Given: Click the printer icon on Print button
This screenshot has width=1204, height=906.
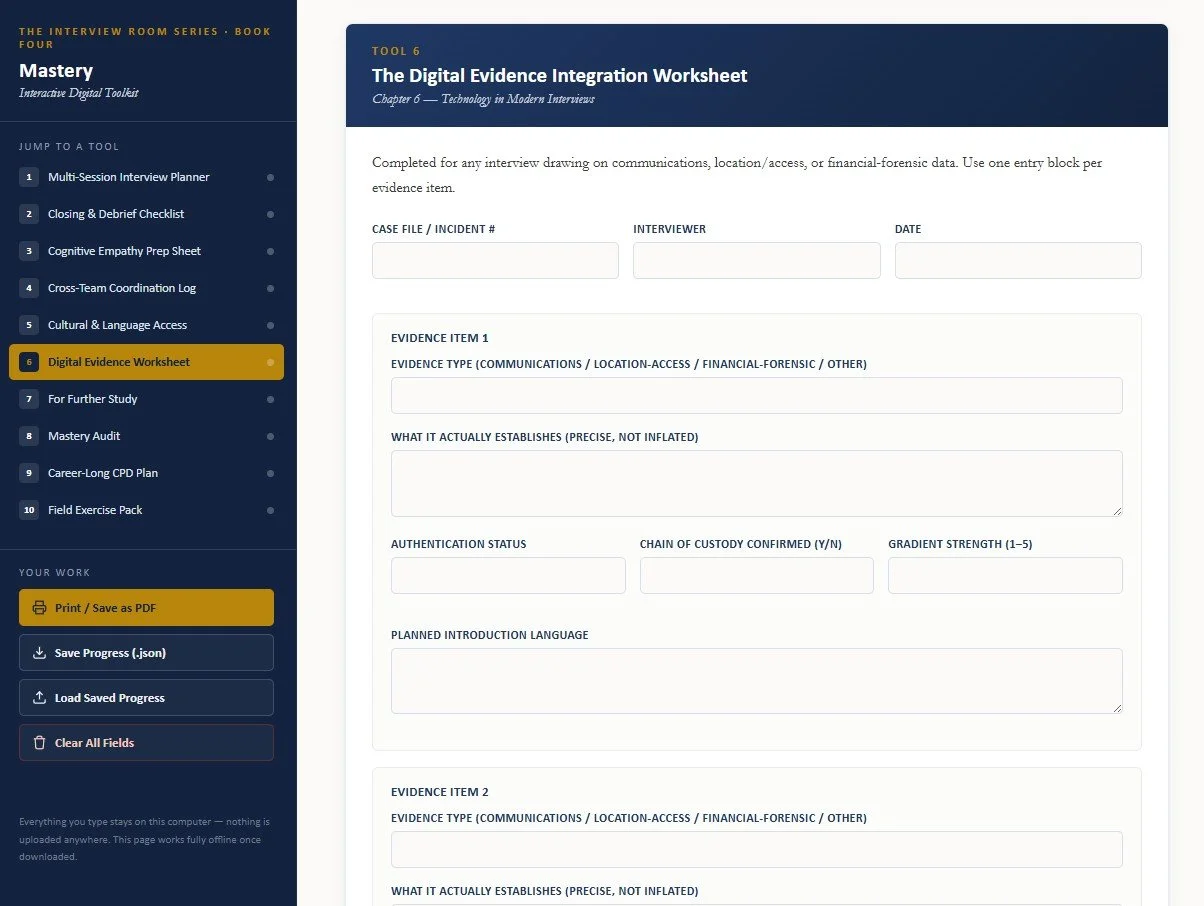Looking at the screenshot, I should click(x=40, y=608).
